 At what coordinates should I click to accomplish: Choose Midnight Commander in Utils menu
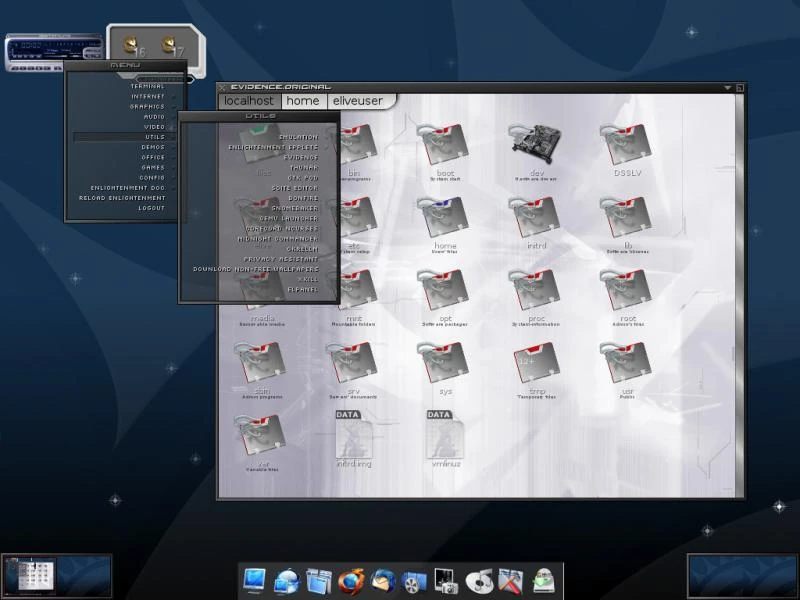[x=278, y=239]
